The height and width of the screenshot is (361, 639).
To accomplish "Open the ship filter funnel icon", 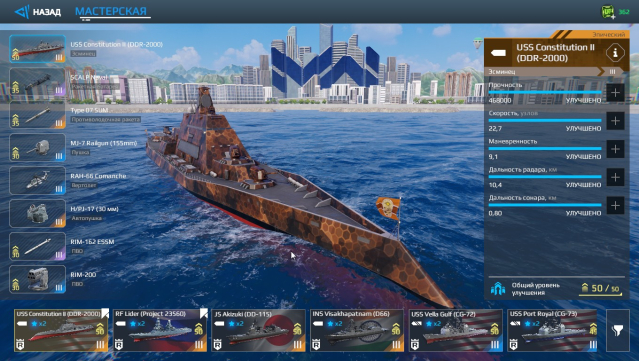I will pos(618,330).
